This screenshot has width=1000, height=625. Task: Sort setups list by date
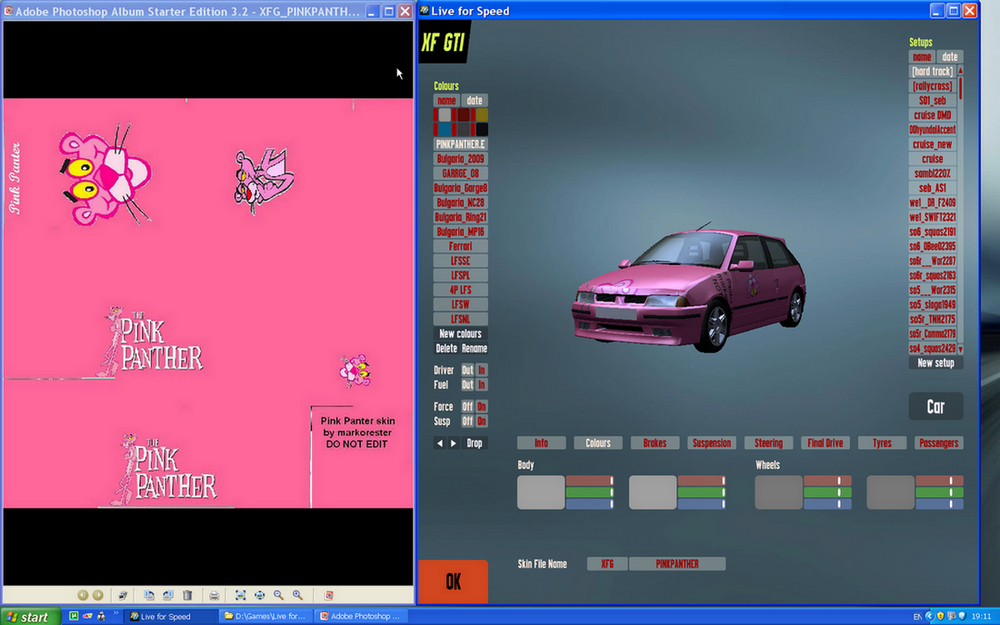[950, 57]
